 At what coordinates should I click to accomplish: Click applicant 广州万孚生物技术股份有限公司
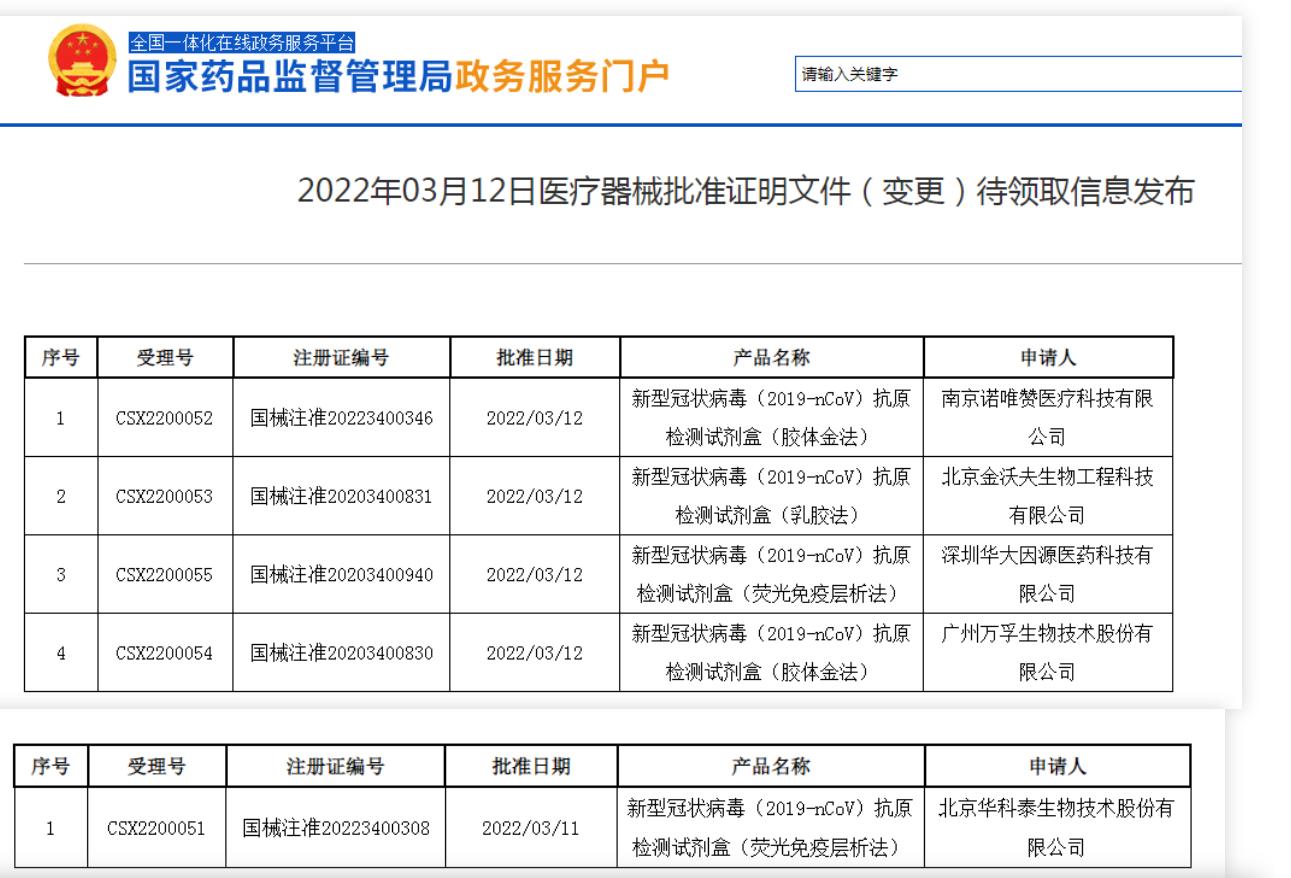click(1047, 652)
